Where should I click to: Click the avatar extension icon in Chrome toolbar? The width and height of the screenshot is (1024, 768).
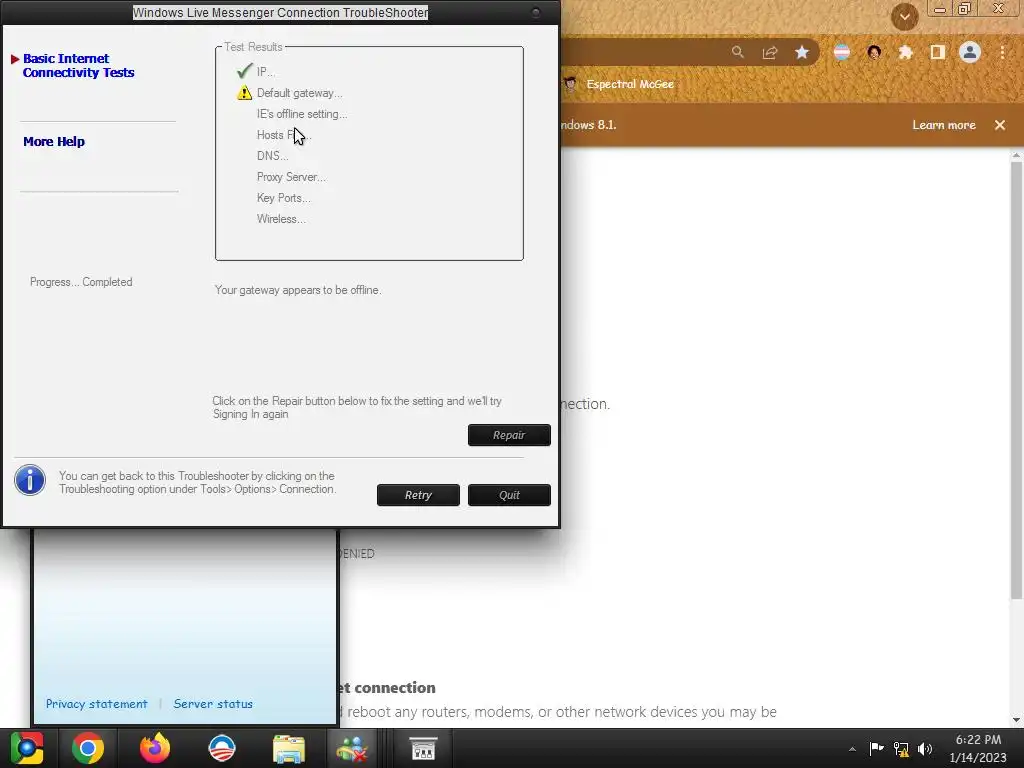pos(874,52)
